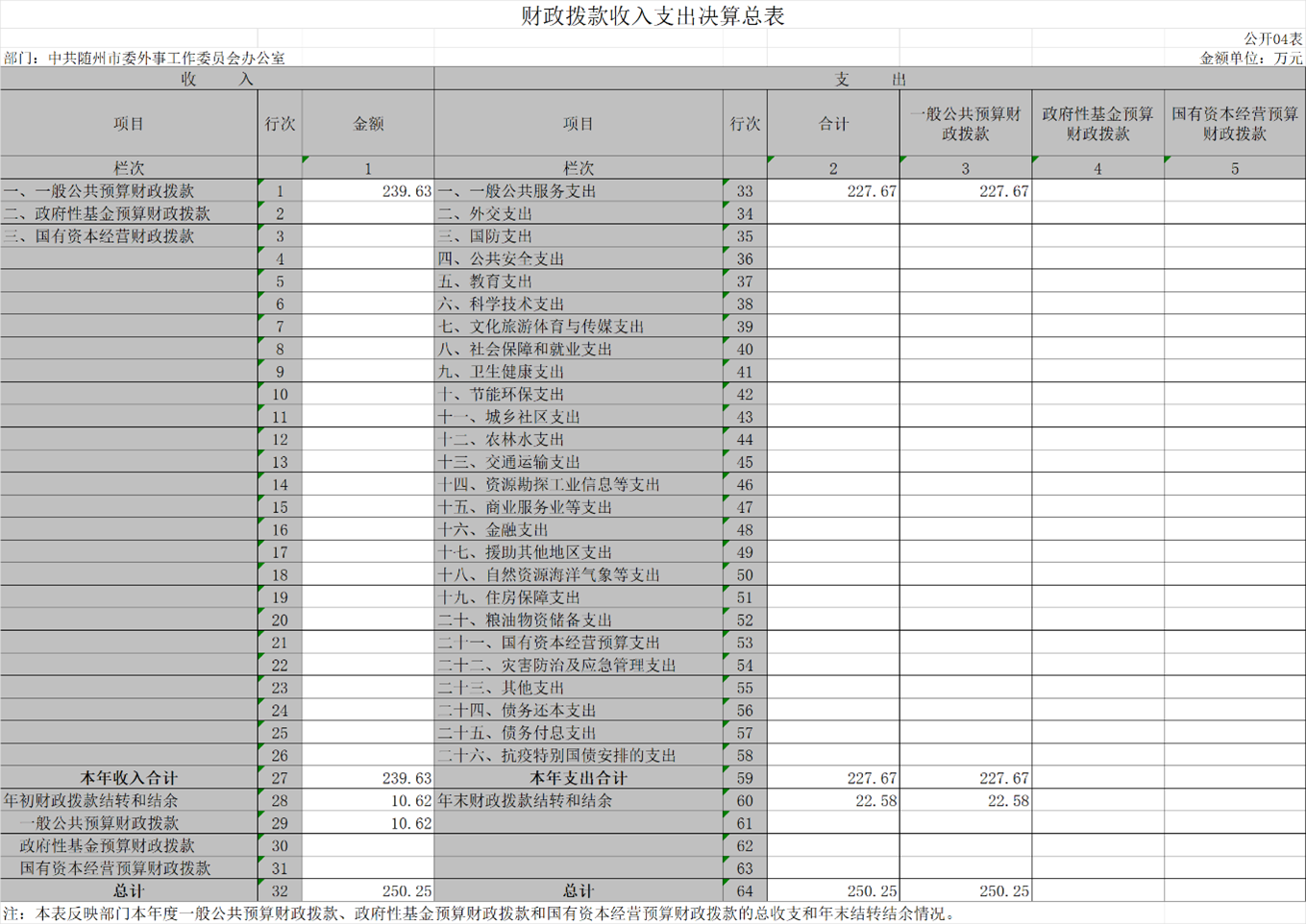Click 二十五、债务付息支出 cell
This screenshot has width=1306, height=924.
(579, 733)
